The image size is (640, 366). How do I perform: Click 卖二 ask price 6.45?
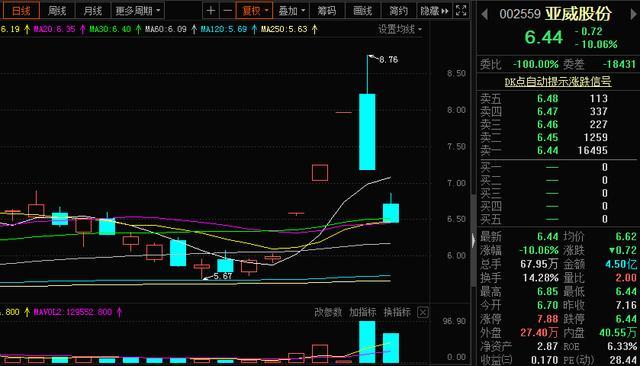[547, 138]
